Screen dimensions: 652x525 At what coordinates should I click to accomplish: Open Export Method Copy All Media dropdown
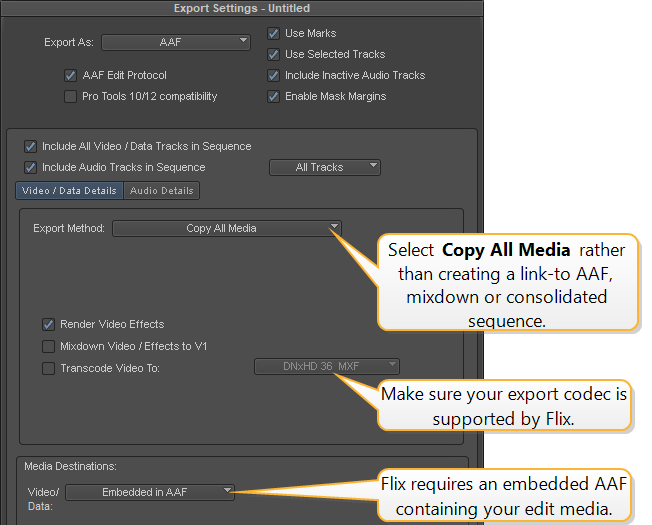click(x=227, y=228)
